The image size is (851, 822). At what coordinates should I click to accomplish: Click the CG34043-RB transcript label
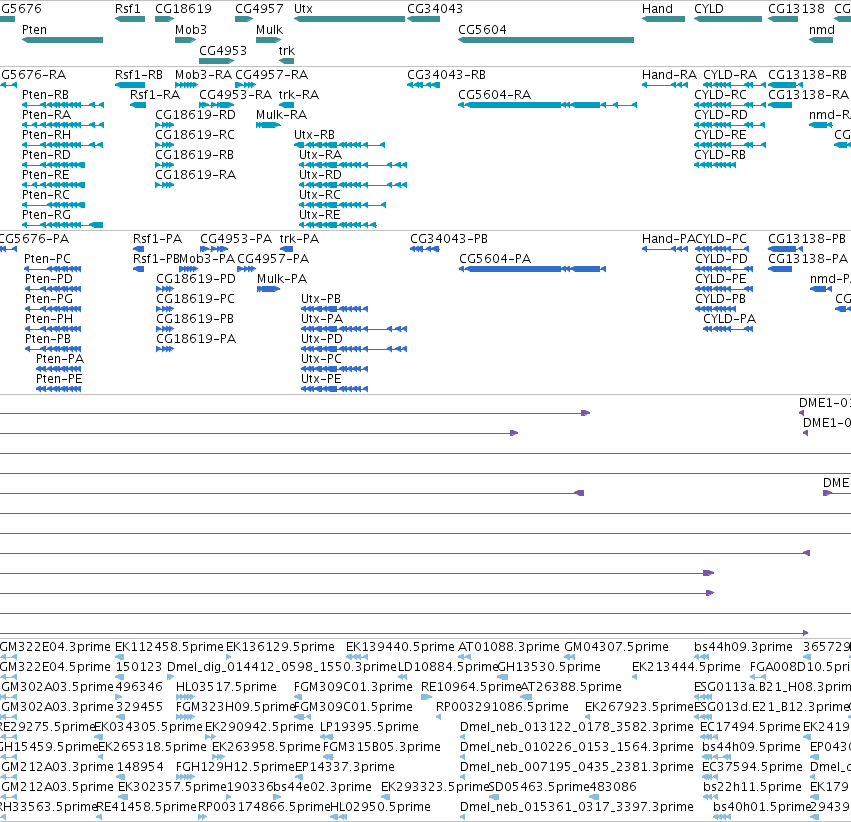[446, 75]
